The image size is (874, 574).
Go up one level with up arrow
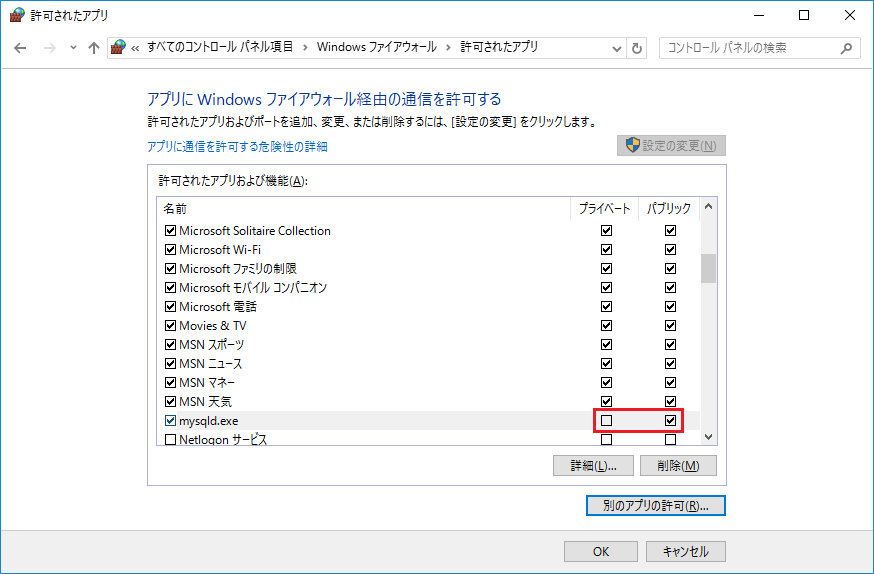pos(94,48)
